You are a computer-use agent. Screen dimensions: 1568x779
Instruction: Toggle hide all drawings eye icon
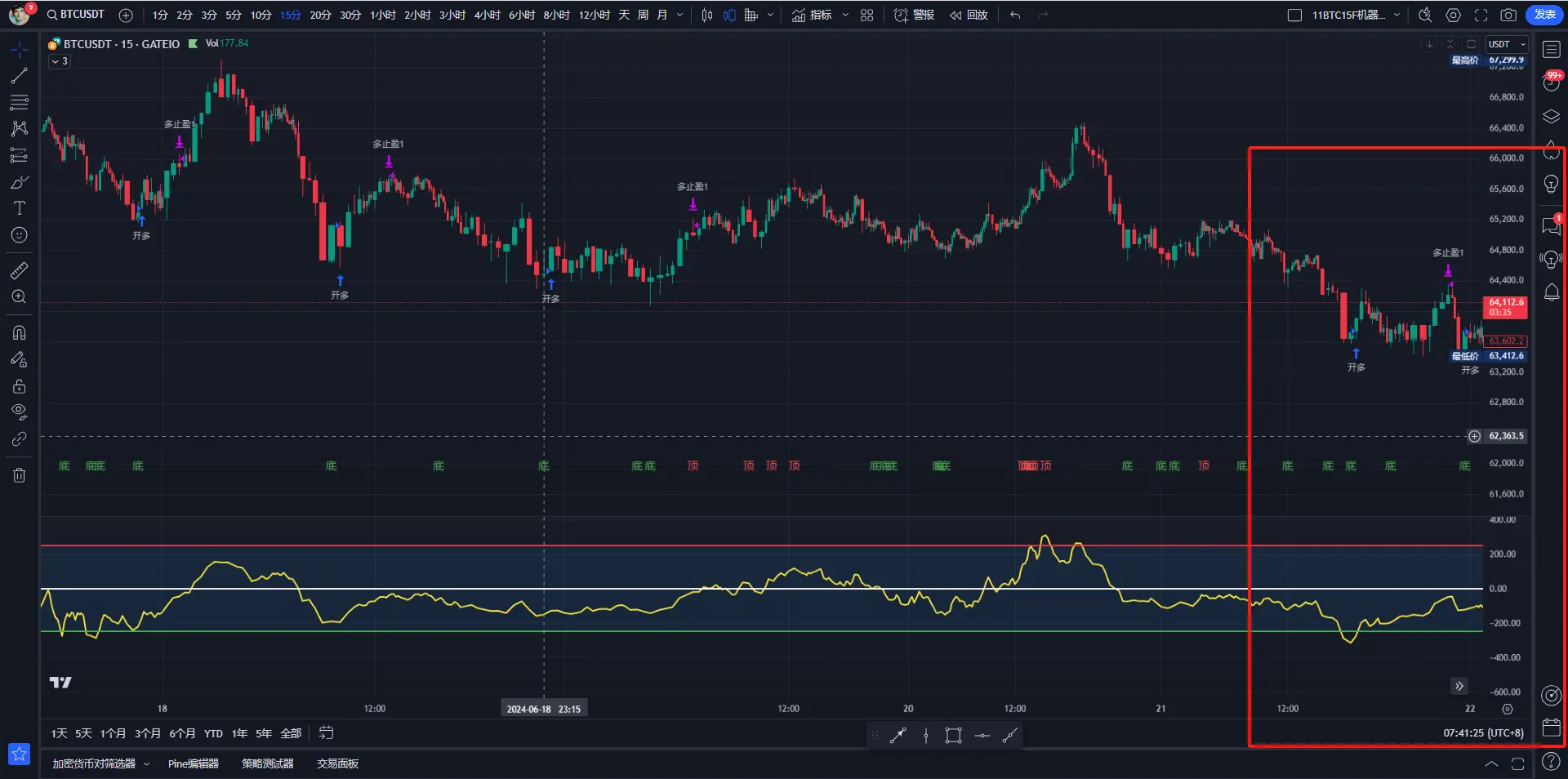20,412
